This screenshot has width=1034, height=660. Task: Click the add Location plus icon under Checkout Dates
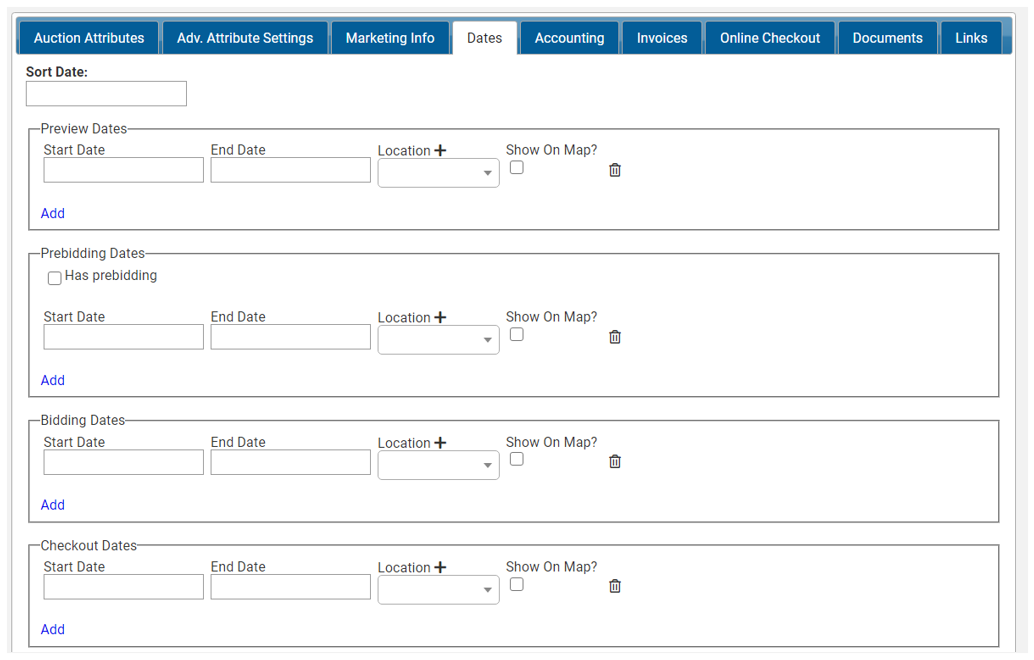point(441,566)
